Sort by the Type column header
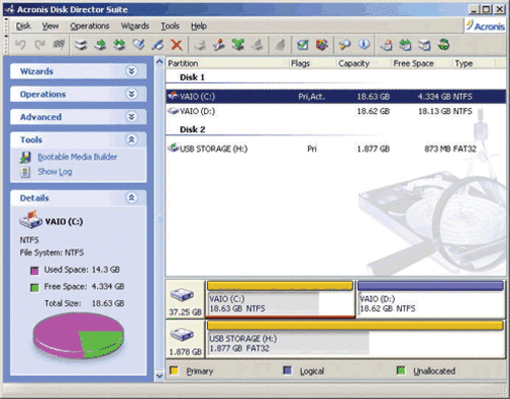The width and height of the screenshot is (510, 399). [x=474, y=63]
